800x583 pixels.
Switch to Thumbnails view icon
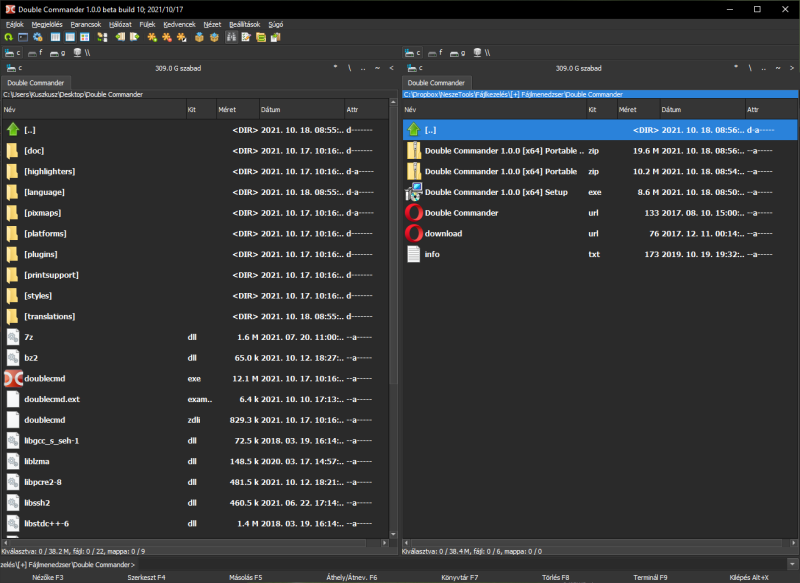85,37
